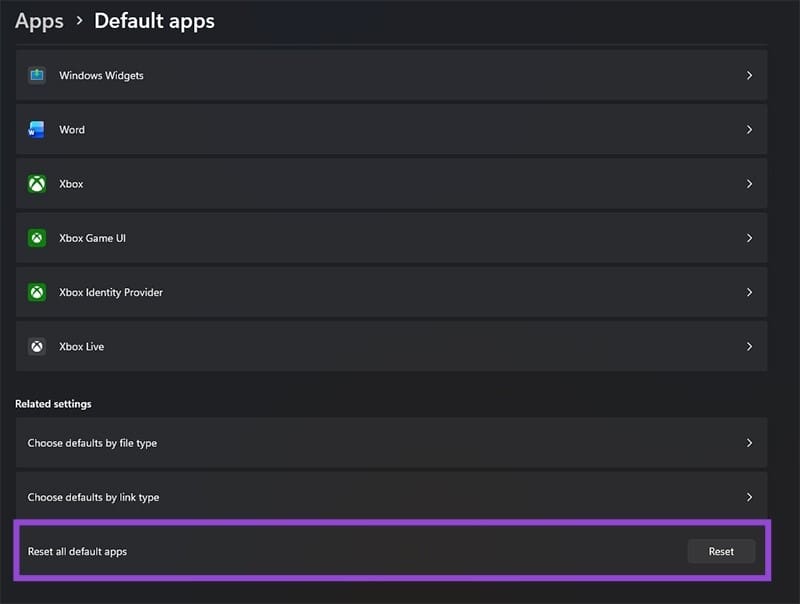Select the Xbox Live settings row
Viewport: 800px width, 604px height.
pos(390,346)
